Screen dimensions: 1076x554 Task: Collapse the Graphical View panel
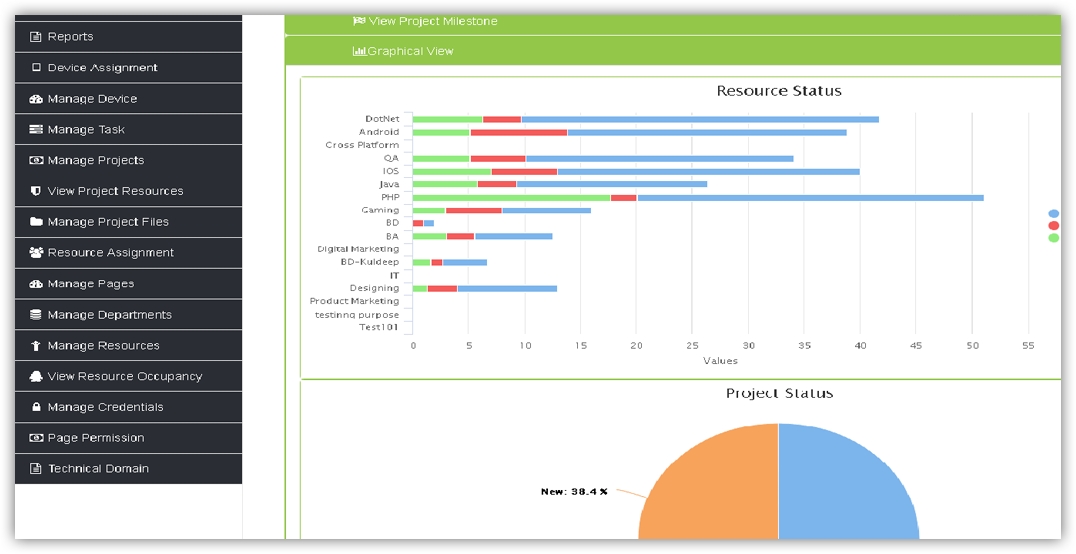672,51
